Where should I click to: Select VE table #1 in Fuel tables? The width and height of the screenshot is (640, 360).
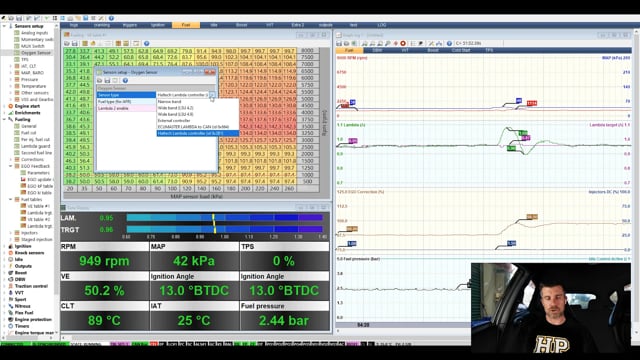[38, 206]
